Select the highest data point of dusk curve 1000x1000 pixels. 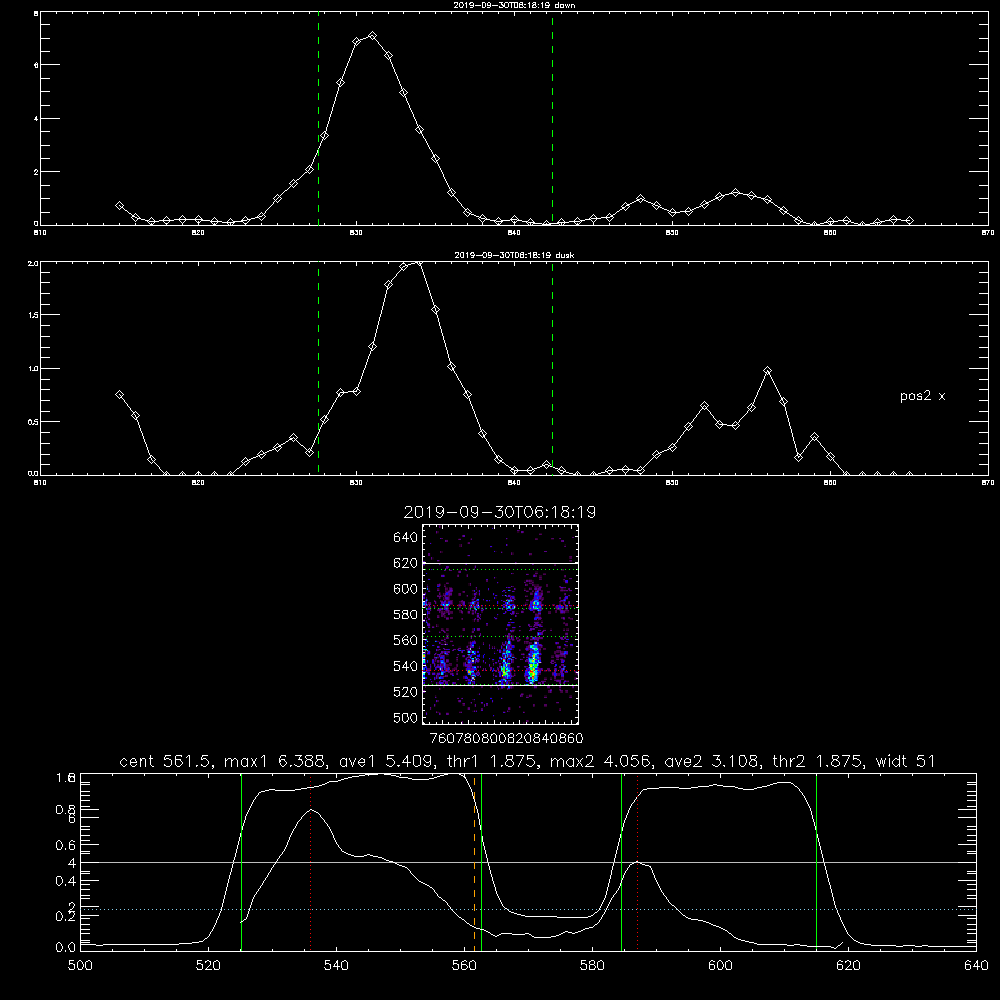pyautogui.click(x=419, y=262)
